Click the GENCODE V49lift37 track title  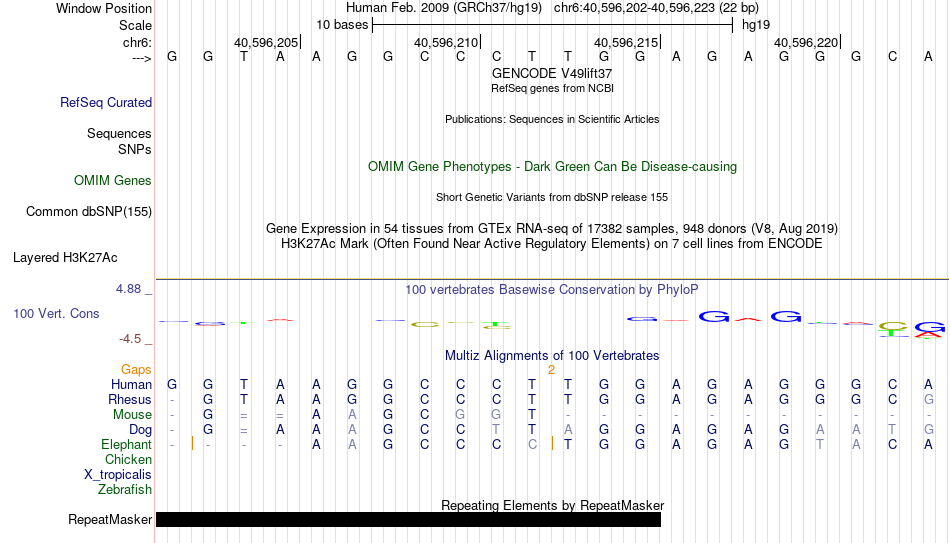click(x=552, y=73)
